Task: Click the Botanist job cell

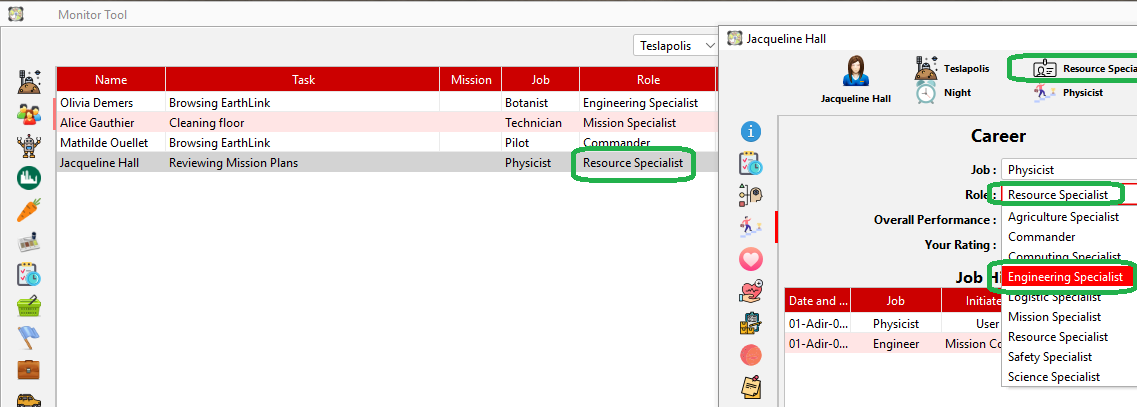Action: [x=540, y=103]
